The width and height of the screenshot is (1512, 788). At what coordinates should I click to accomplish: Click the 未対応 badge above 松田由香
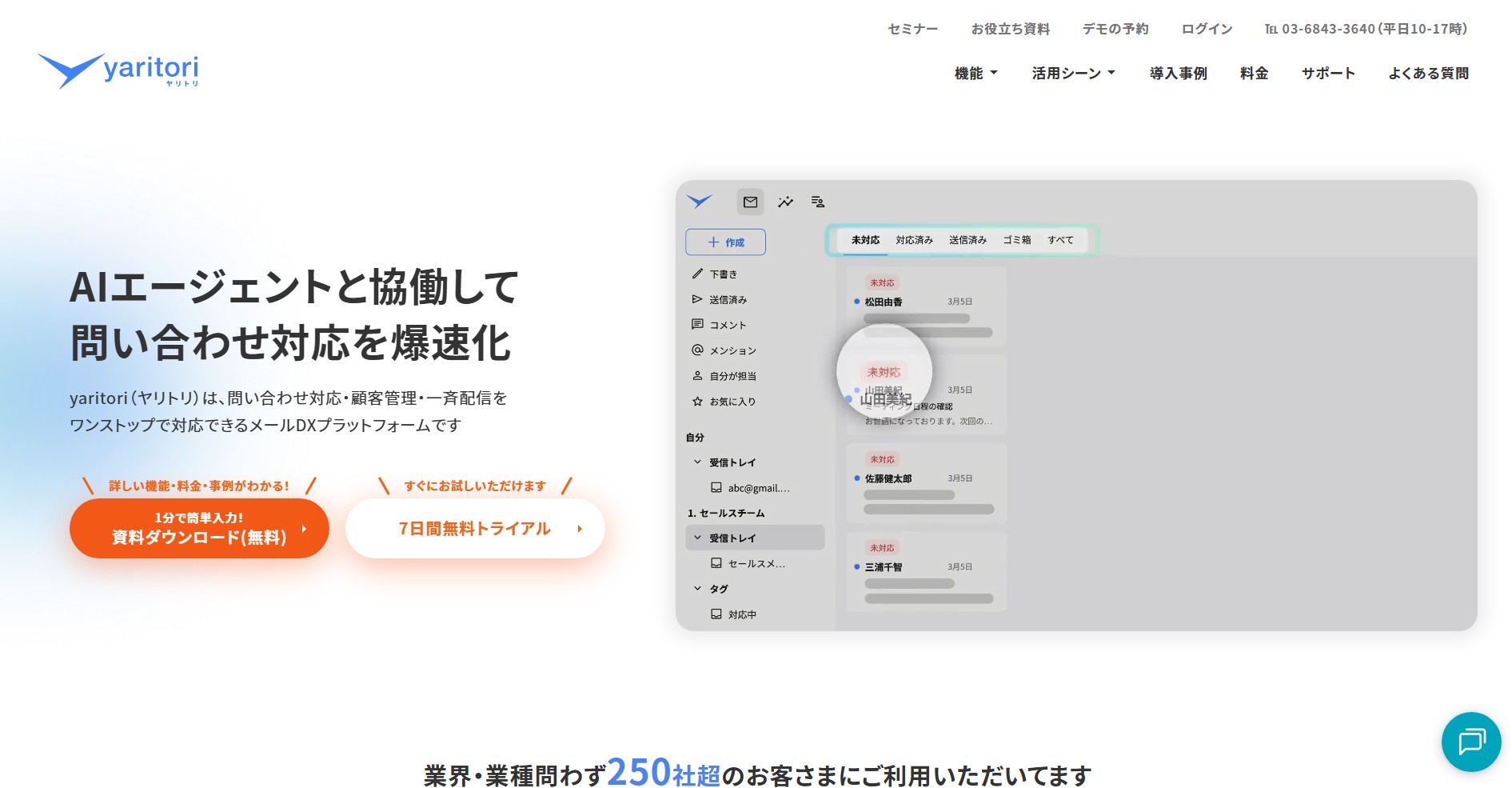882,282
